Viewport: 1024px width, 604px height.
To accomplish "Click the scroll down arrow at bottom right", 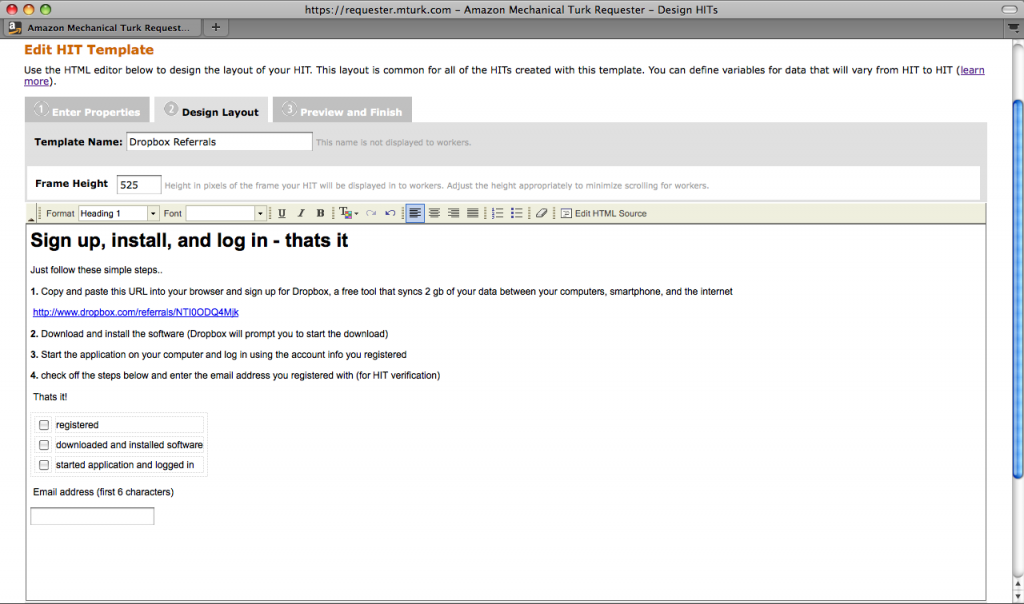I will pyautogui.click(x=1017, y=596).
